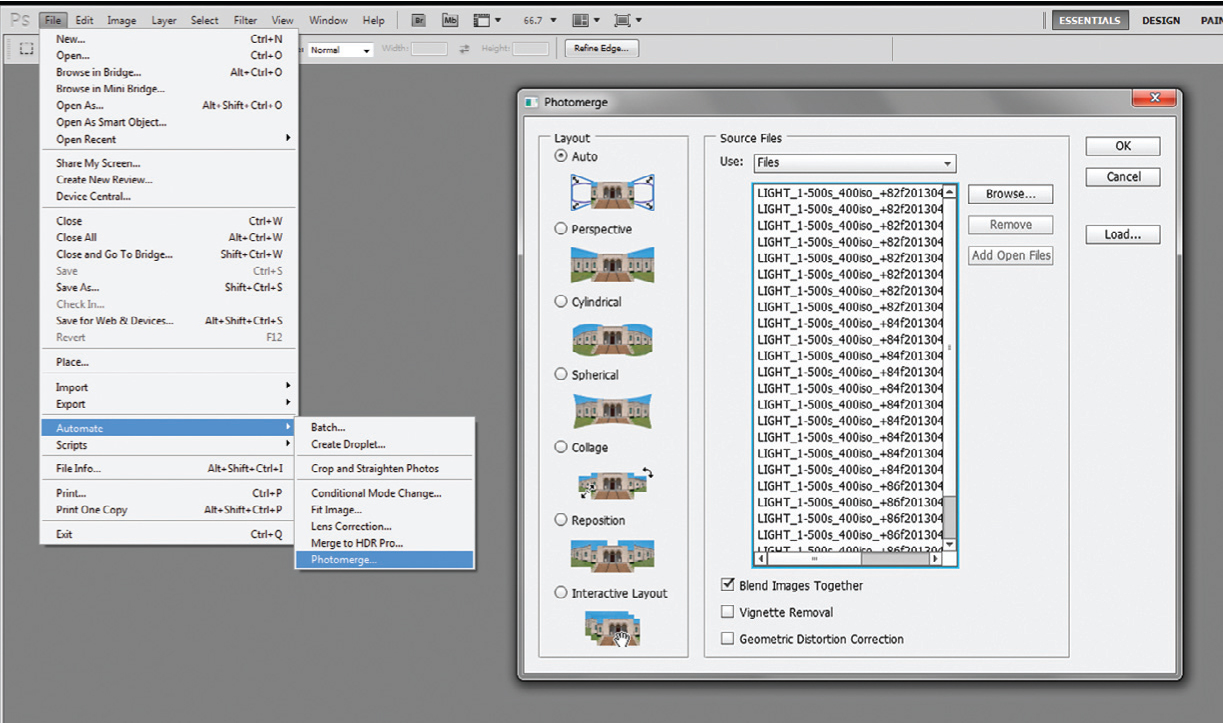Click the Spherical layout preview image
1223x723 pixels.
pyautogui.click(x=612, y=410)
